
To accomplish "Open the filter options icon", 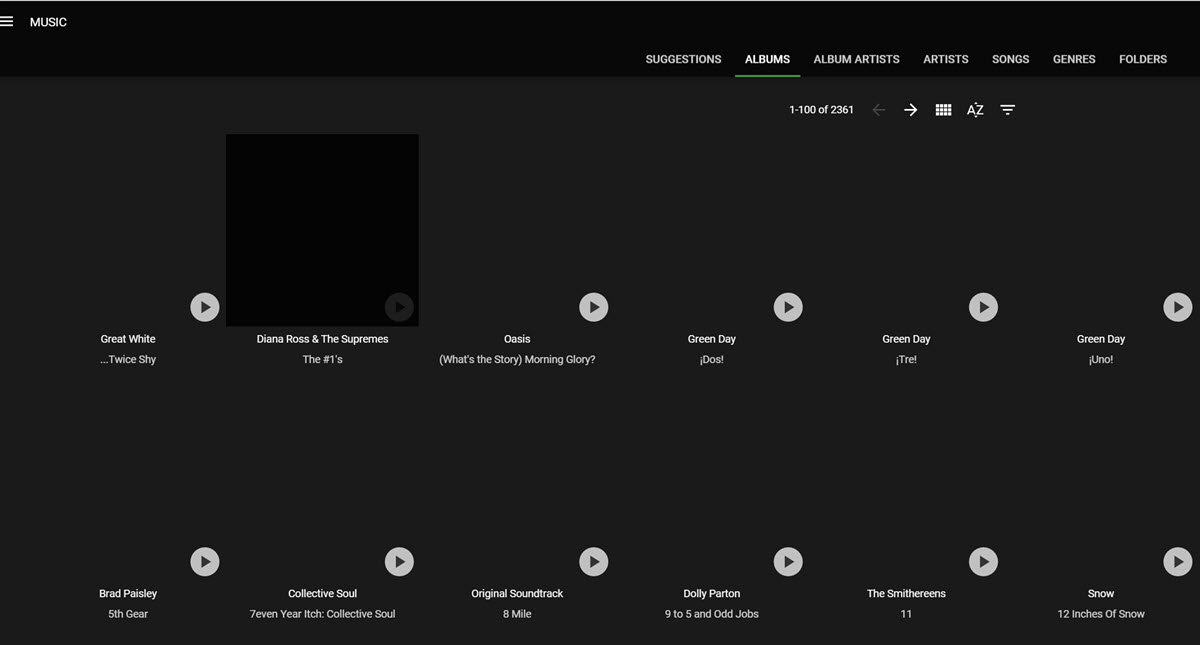I will click(x=1008, y=110).
